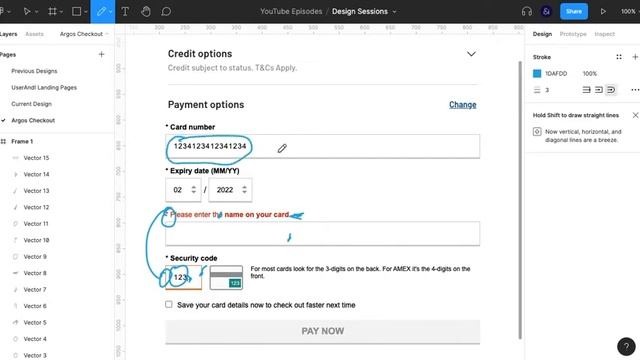This screenshot has height=360, width=640.
Task: Add a new page with plus icon
Action: click(101, 54)
